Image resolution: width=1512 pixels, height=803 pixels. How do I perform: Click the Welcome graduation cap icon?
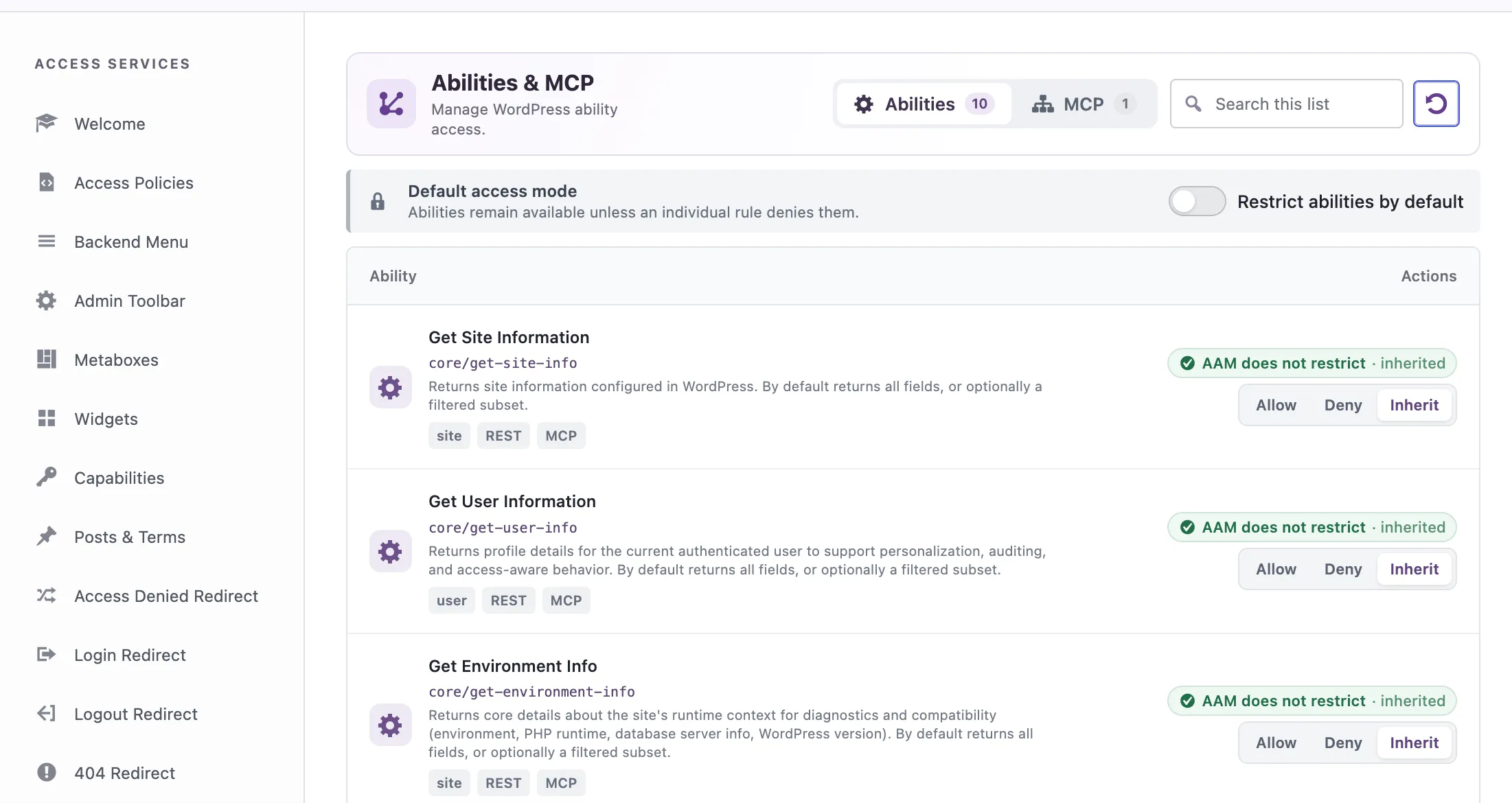pos(46,123)
